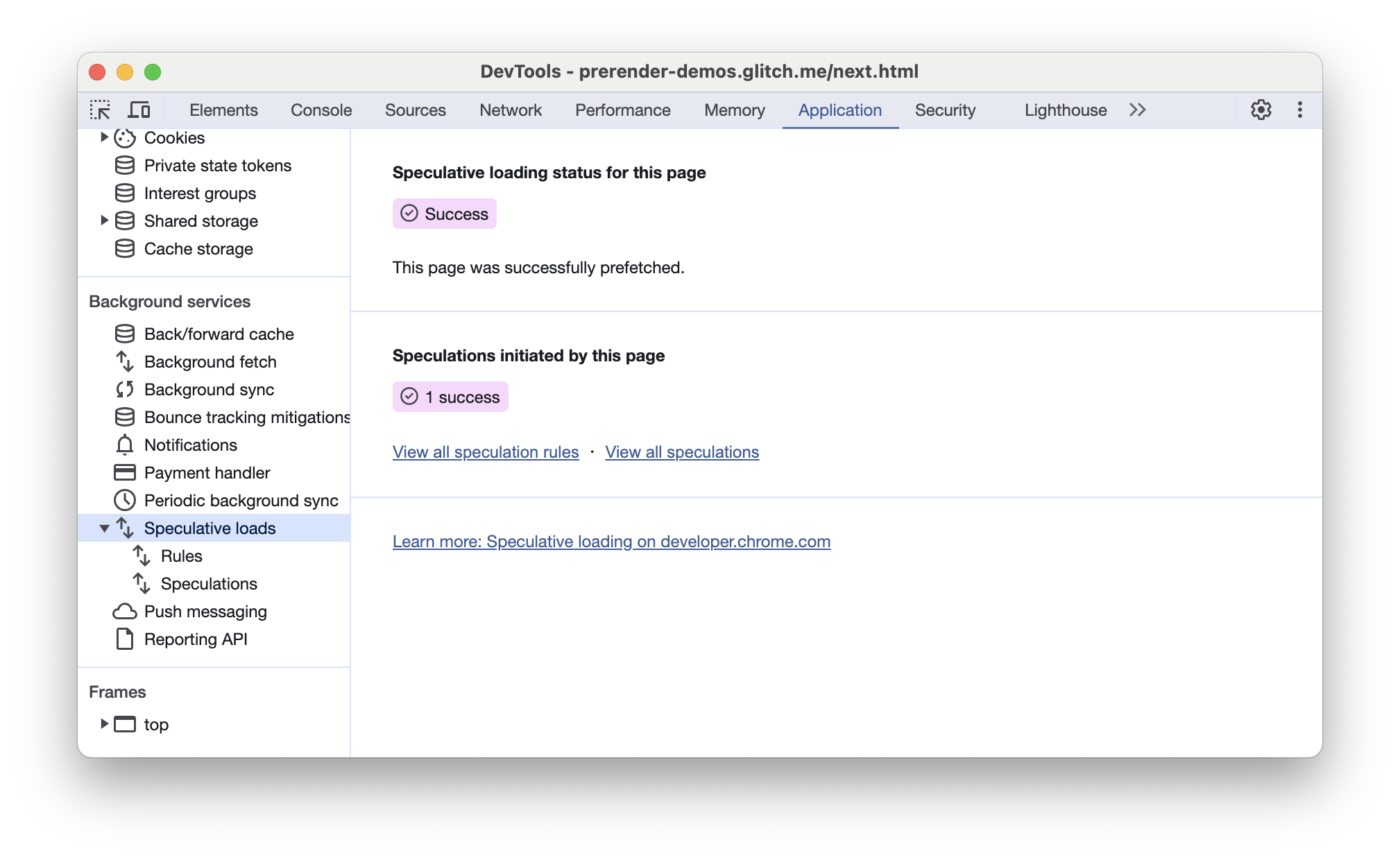
Task: Click the Back/forward cache item
Action: tap(219, 333)
